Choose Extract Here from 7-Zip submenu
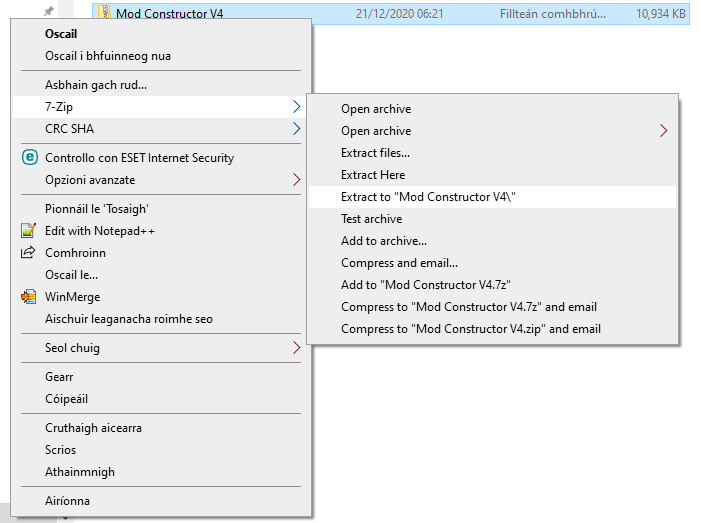 point(372,175)
